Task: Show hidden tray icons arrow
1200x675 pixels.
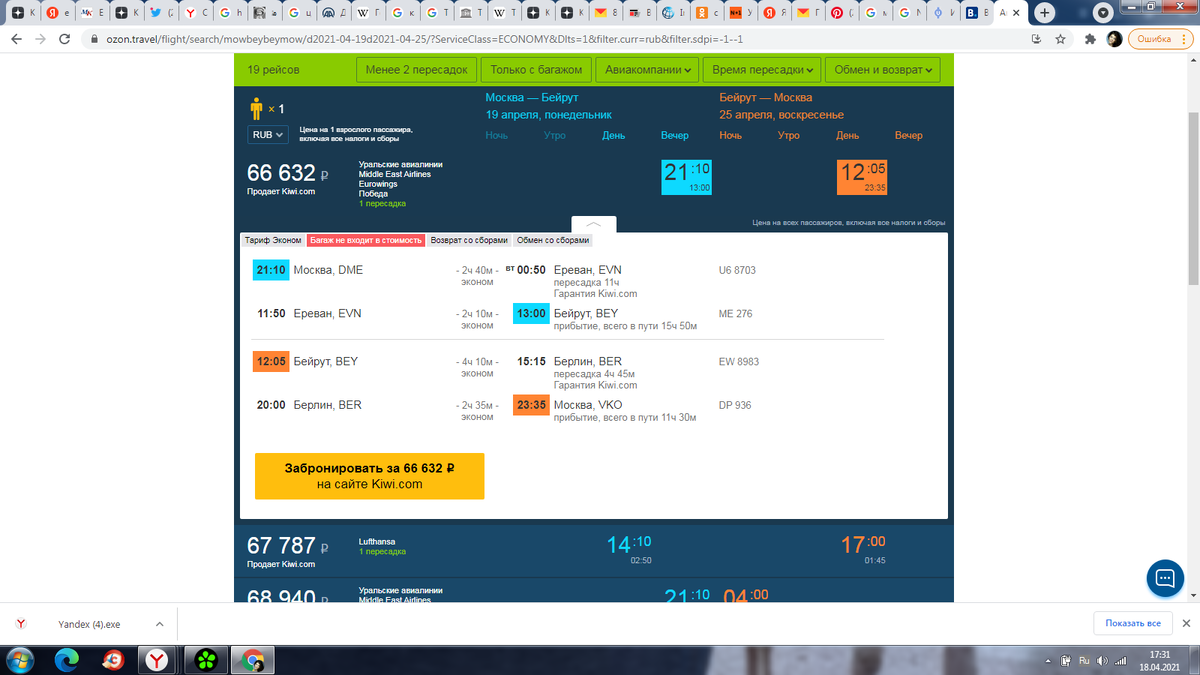Action: (x=1048, y=661)
